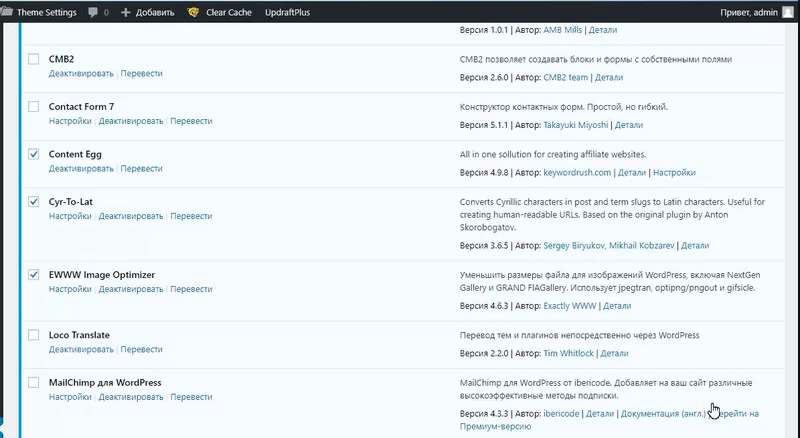This screenshot has width=800, height=438.
Task: View Детали for Cyr-To-Lat
Action: [x=695, y=246]
